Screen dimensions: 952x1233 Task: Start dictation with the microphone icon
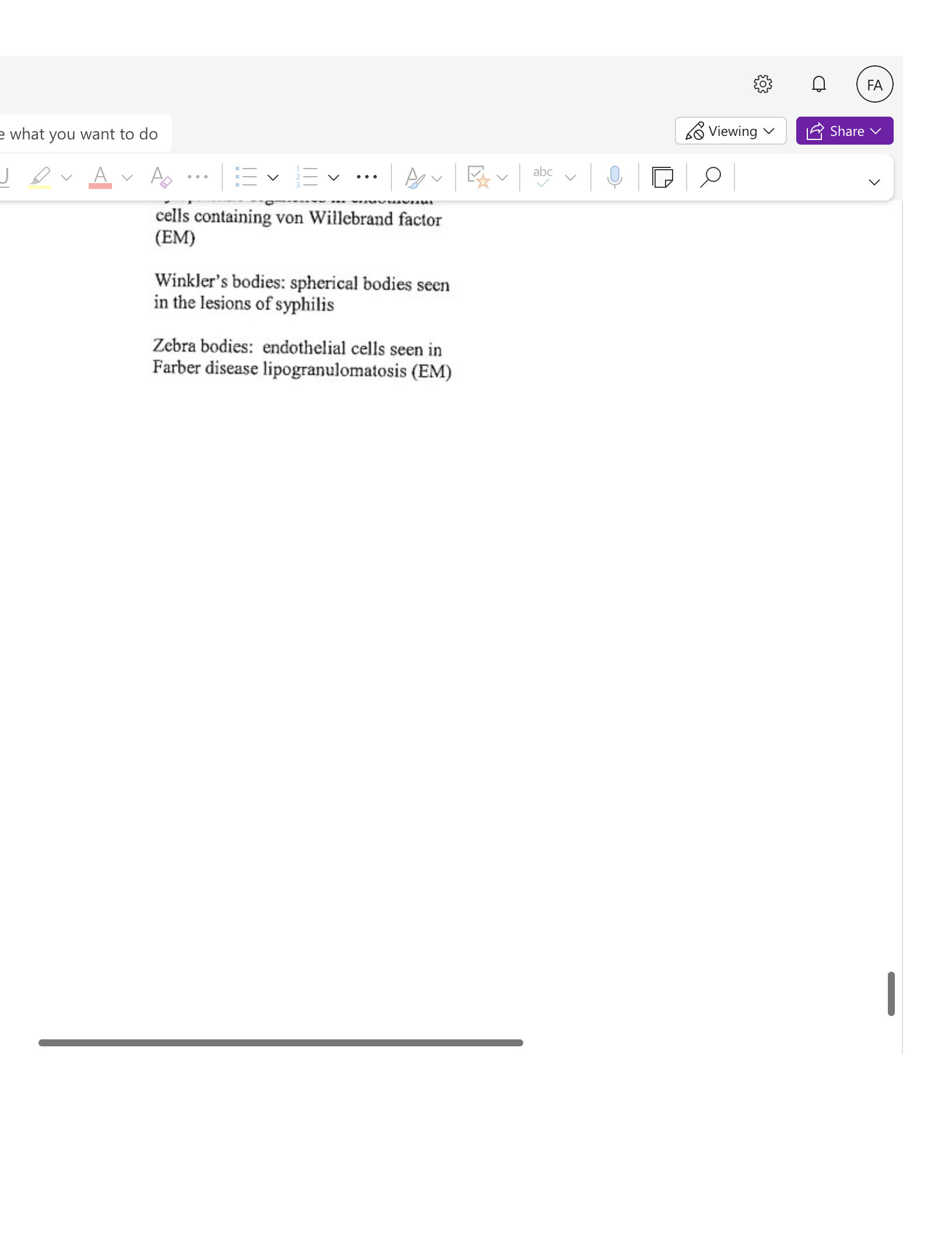tap(614, 177)
